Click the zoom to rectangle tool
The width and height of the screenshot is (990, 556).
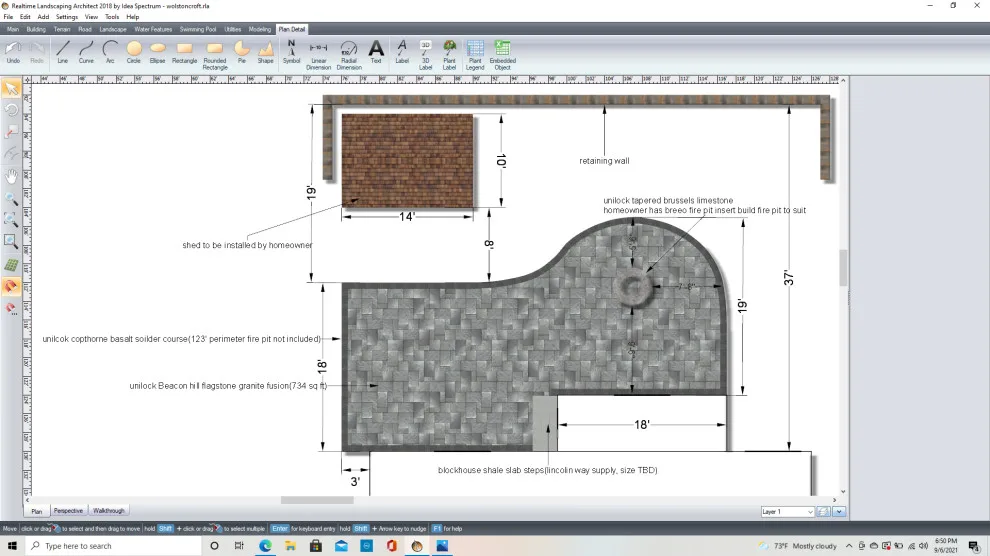pyautogui.click(x=11, y=240)
